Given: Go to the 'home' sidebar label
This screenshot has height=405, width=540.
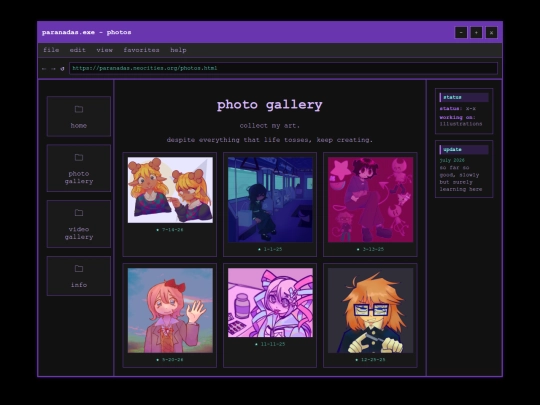Looking at the screenshot, I should pos(79,126).
